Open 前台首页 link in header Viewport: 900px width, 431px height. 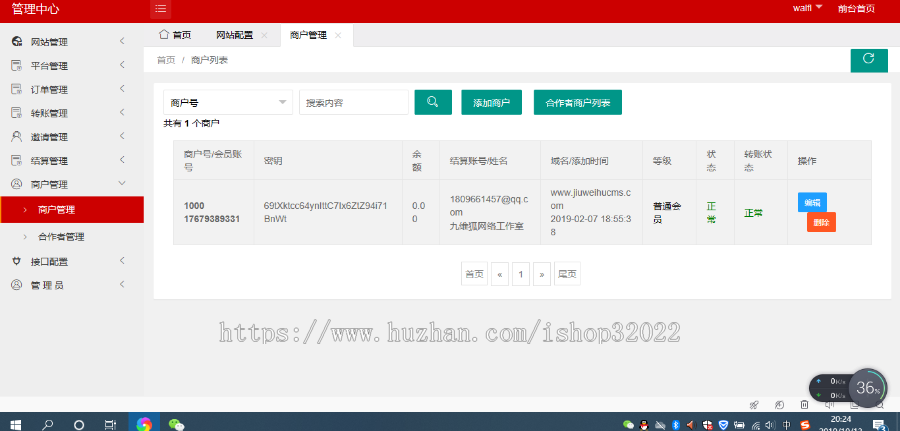856,9
